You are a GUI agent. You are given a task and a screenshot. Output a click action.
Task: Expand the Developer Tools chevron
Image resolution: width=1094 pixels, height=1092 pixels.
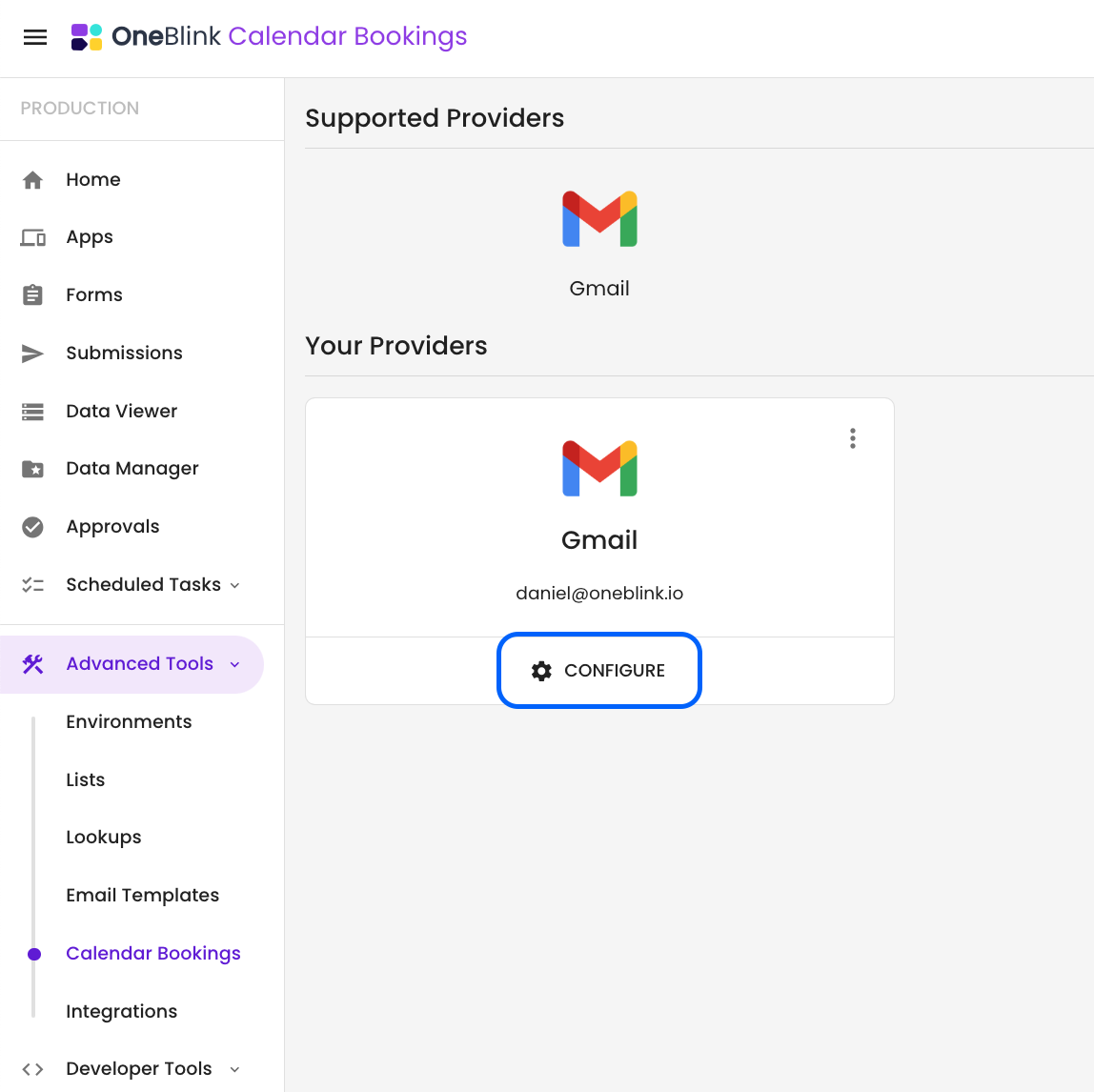pos(235,1069)
